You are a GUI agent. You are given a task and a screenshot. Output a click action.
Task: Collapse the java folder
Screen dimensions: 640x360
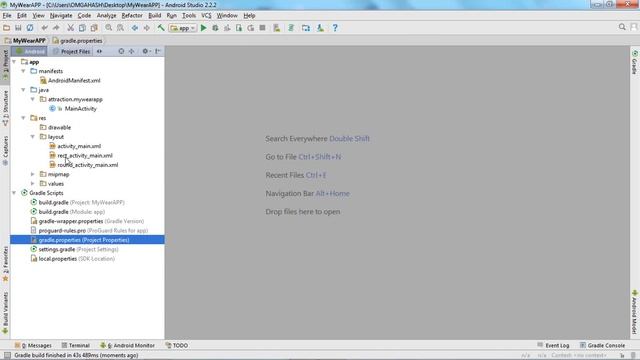[24, 90]
